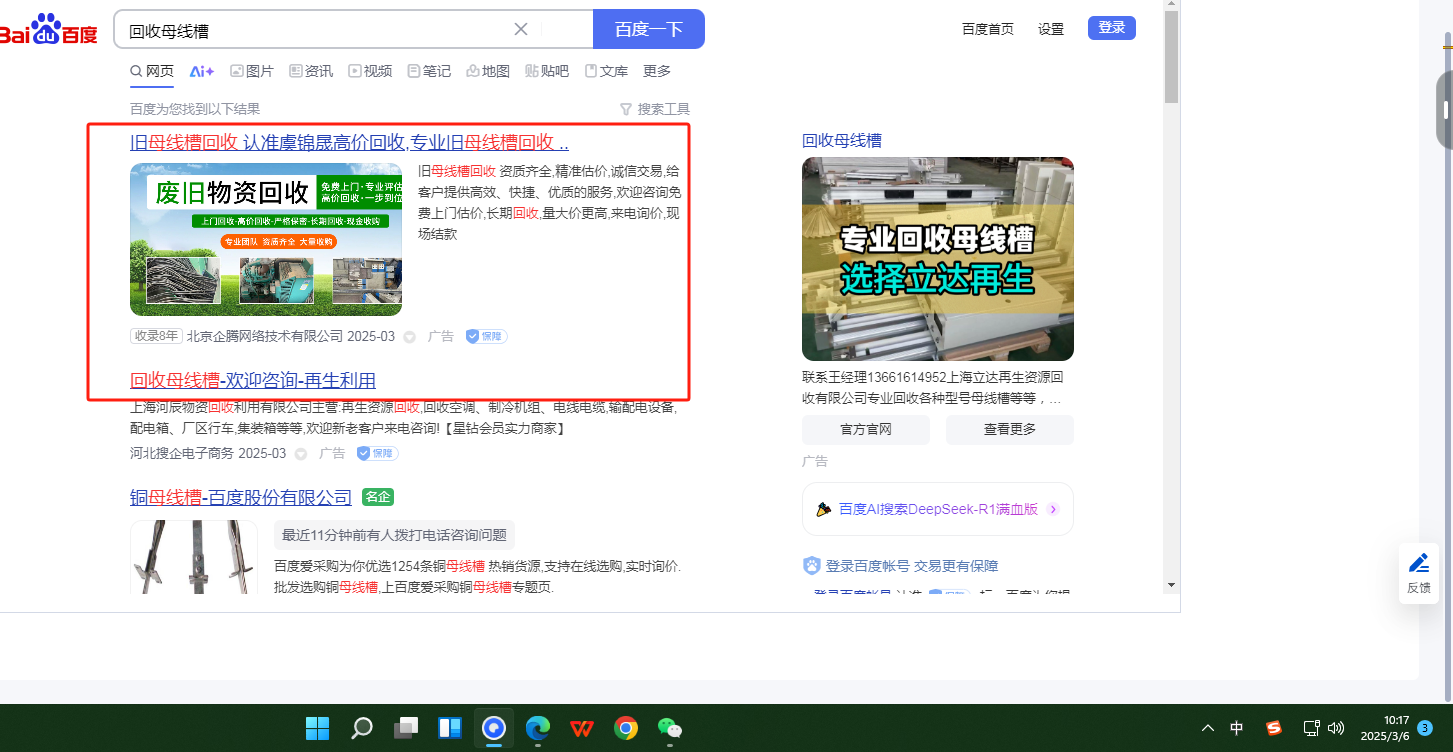
Task: Go to the 地图 tab
Action: click(x=488, y=71)
